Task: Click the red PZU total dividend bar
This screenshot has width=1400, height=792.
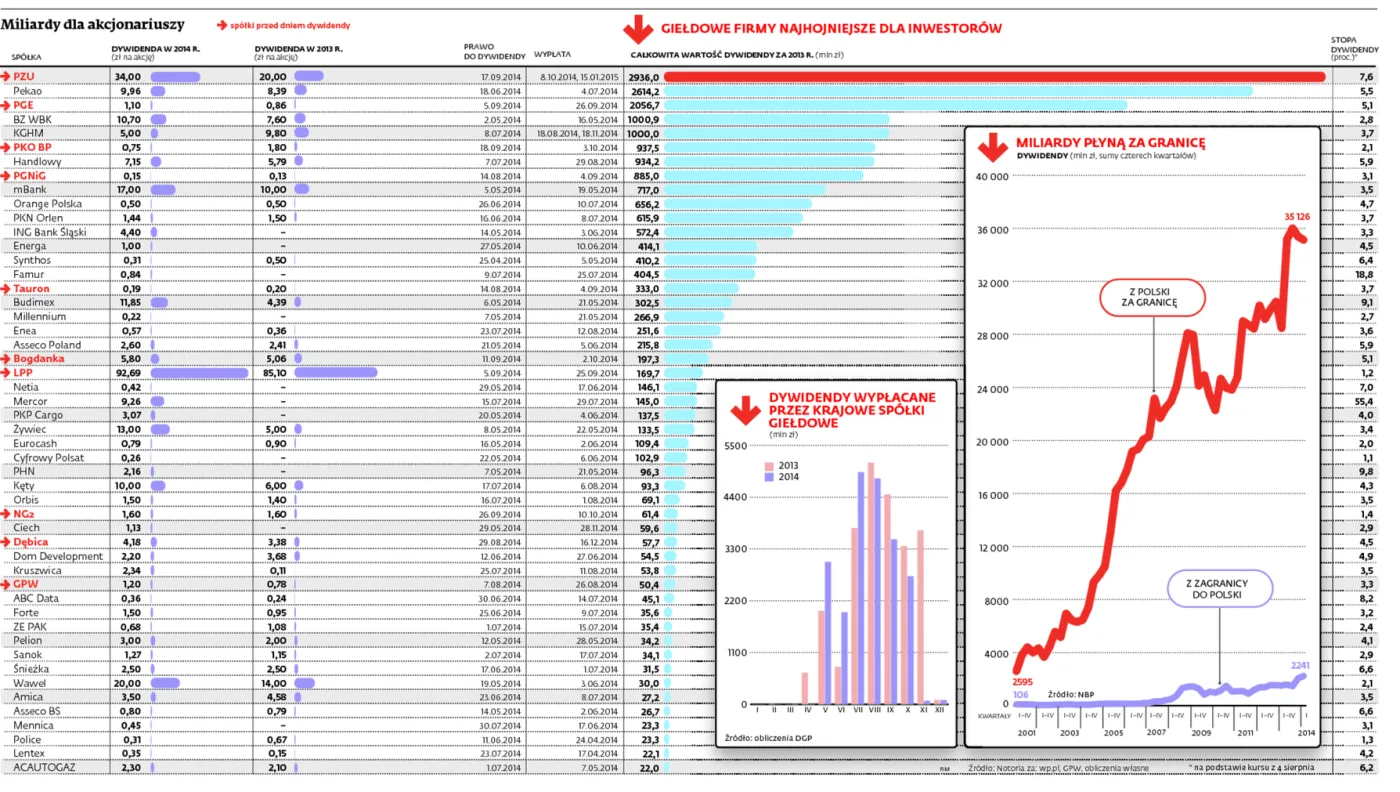Action: [x=995, y=77]
